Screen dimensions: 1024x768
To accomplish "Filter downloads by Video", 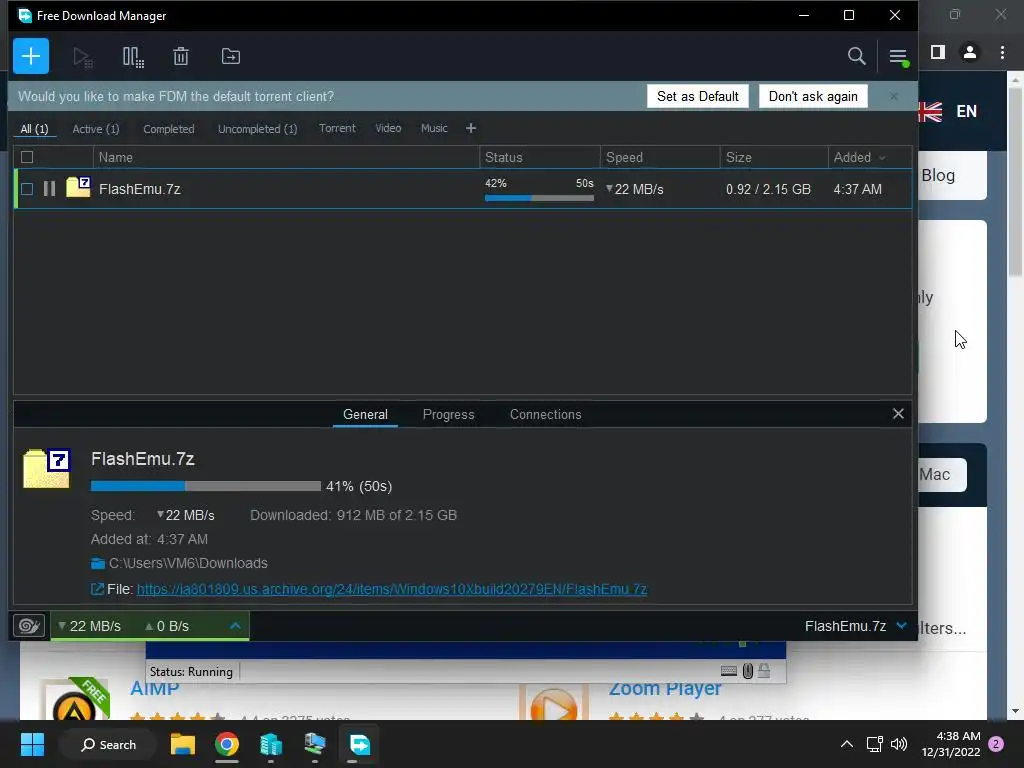I will tap(388, 128).
